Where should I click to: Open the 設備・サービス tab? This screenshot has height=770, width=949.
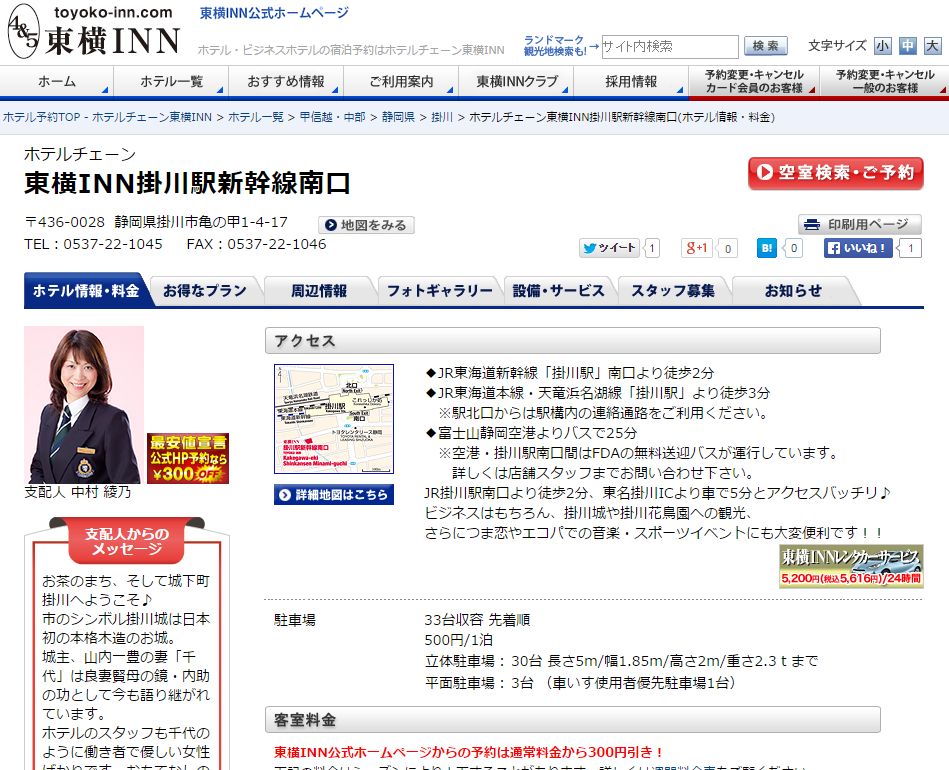pyautogui.click(x=559, y=291)
